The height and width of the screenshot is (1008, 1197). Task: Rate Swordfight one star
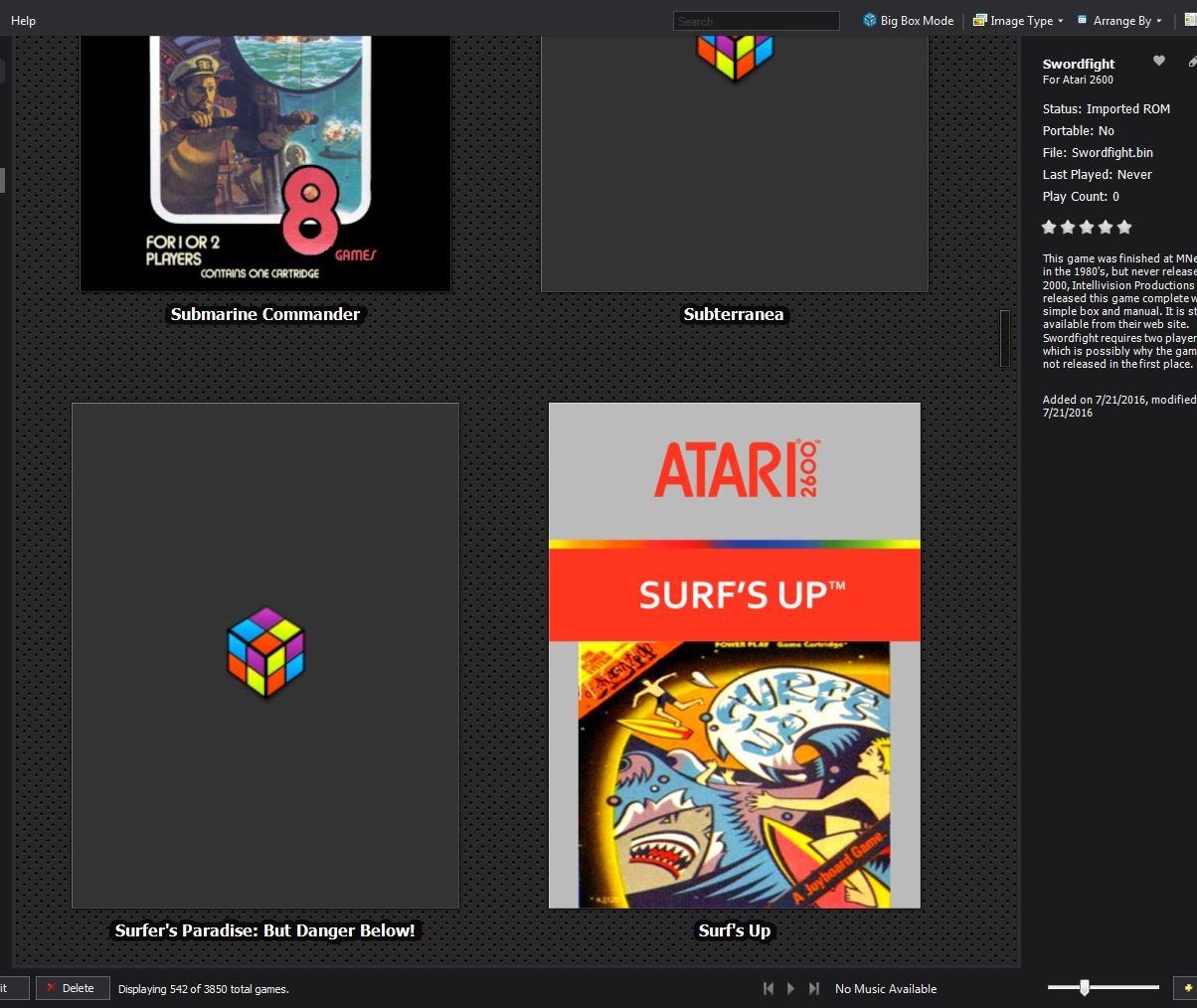point(1049,227)
